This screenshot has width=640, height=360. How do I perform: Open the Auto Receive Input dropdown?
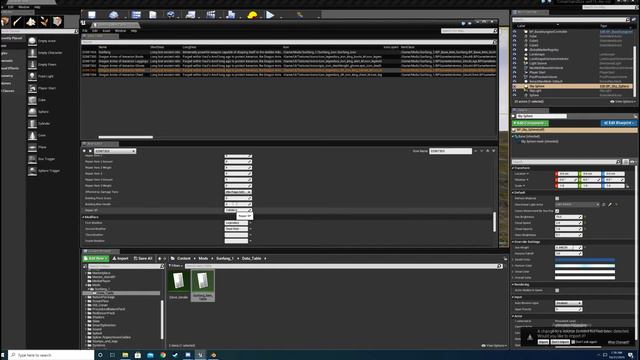[568, 303]
